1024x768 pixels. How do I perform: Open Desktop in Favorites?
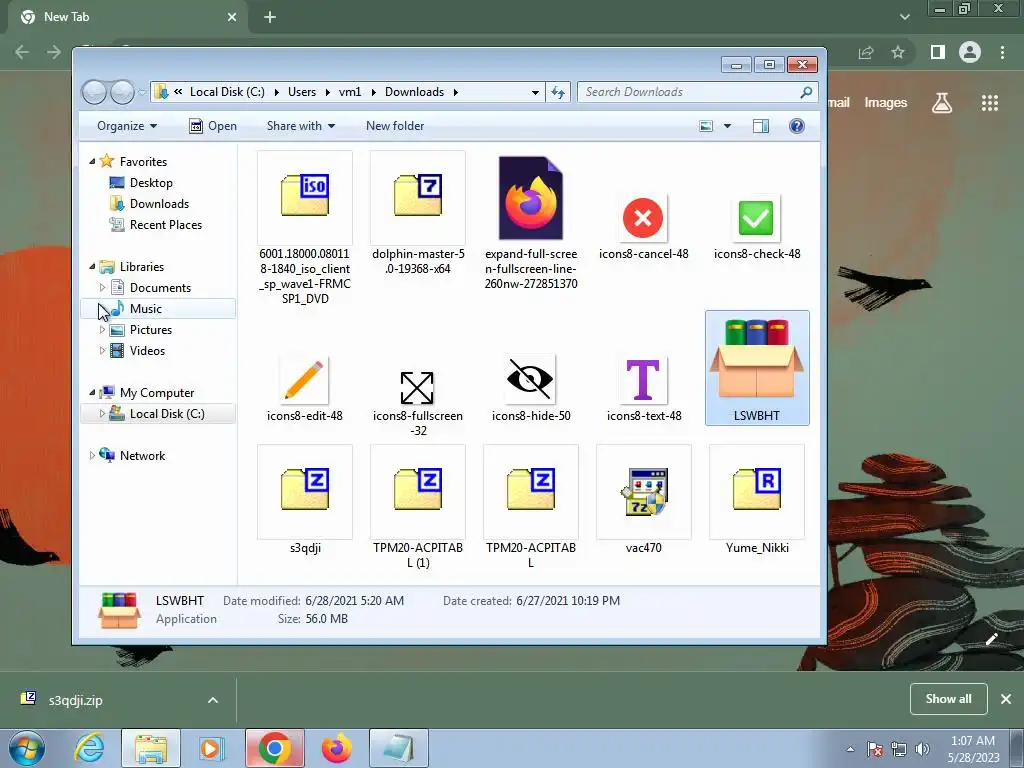[x=141, y=183]
